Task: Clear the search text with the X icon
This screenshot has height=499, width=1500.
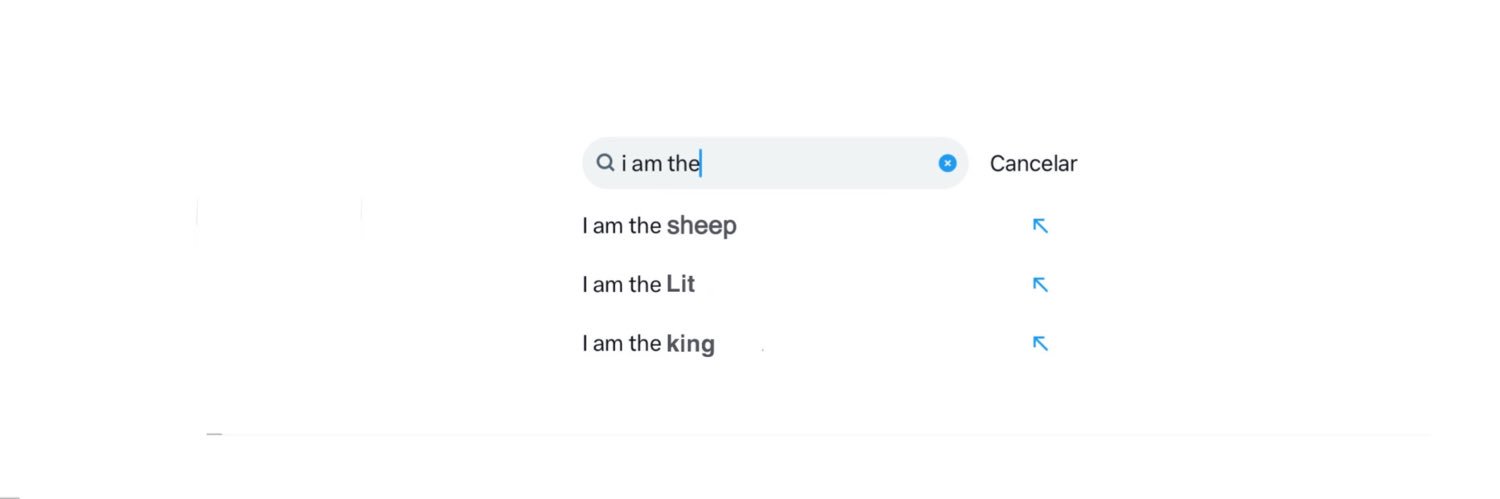Action: tap(947, 163)
